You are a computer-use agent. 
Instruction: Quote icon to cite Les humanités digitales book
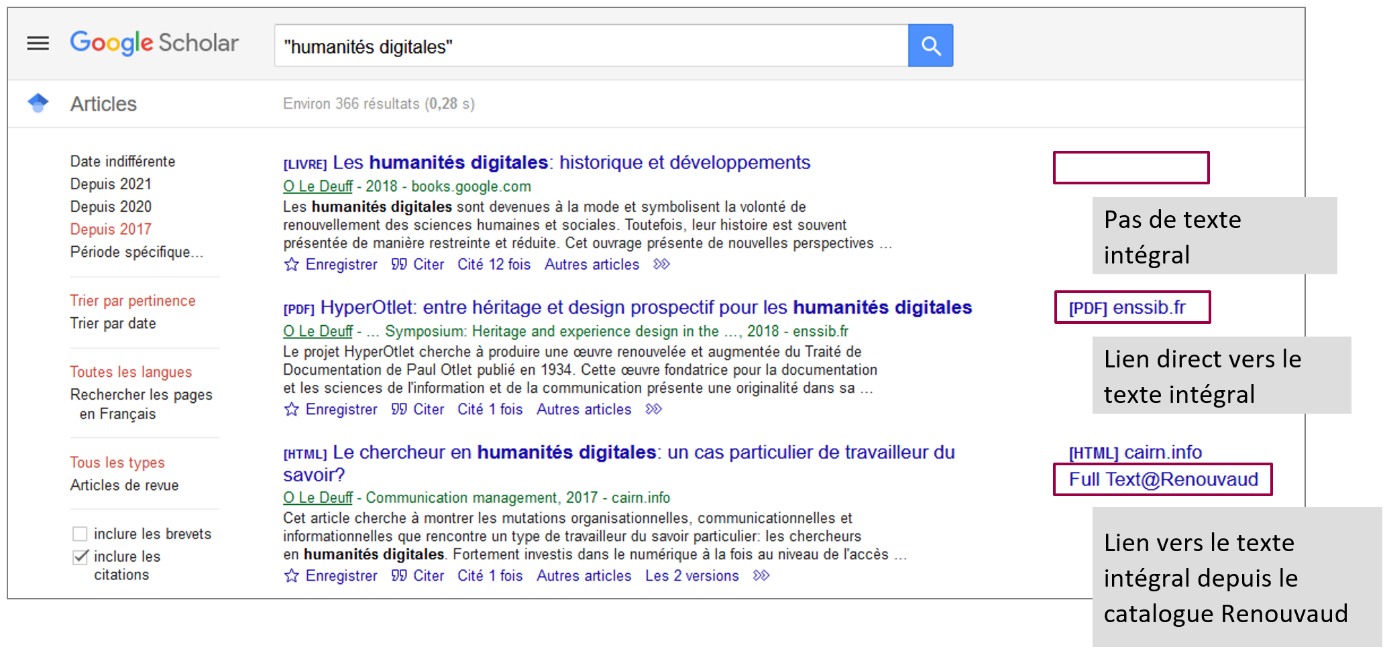(399, 265)
